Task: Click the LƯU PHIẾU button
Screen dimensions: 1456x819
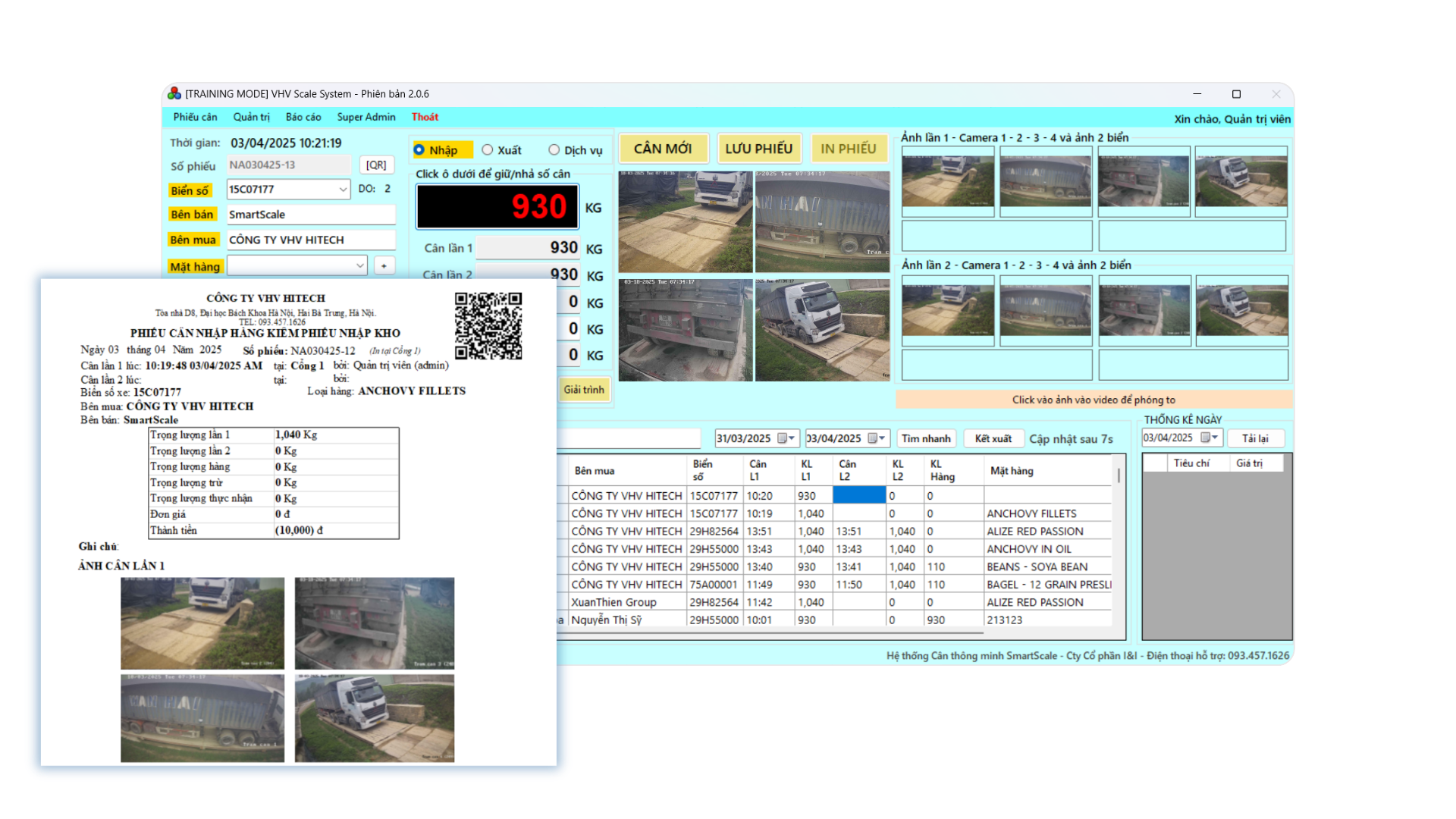Action: point(758,149)
